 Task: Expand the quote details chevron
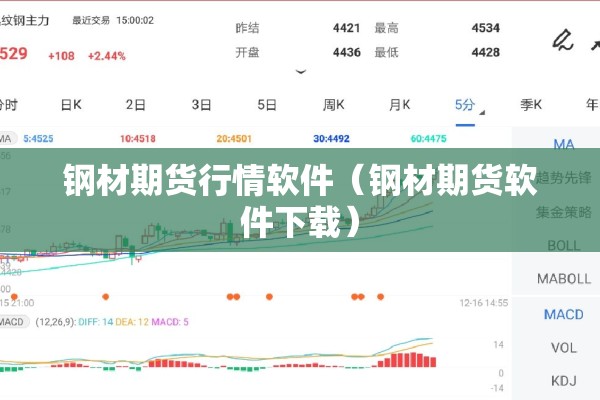[x=301, y=72]
